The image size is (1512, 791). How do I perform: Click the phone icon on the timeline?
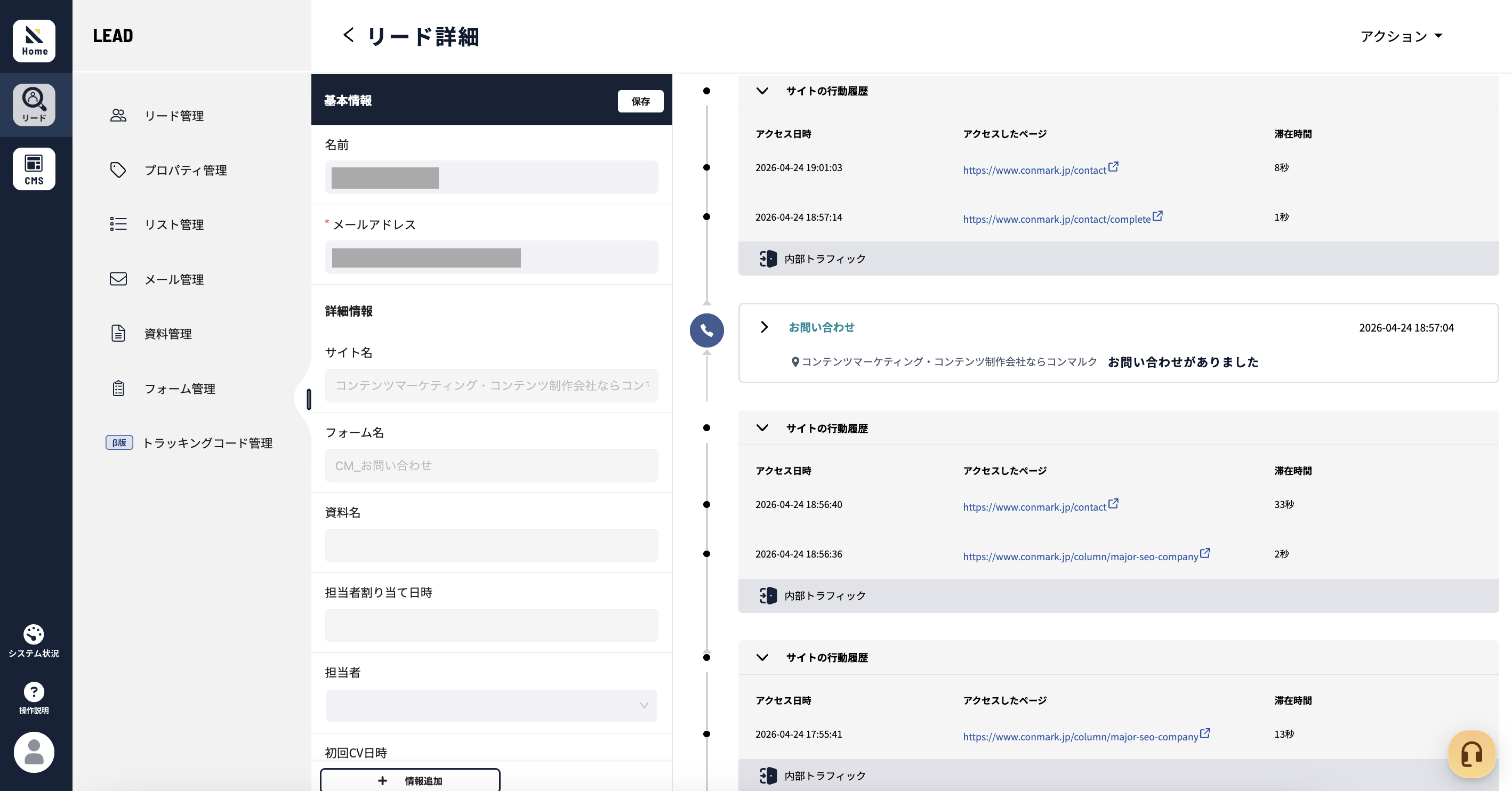click(x=707, y=330)
